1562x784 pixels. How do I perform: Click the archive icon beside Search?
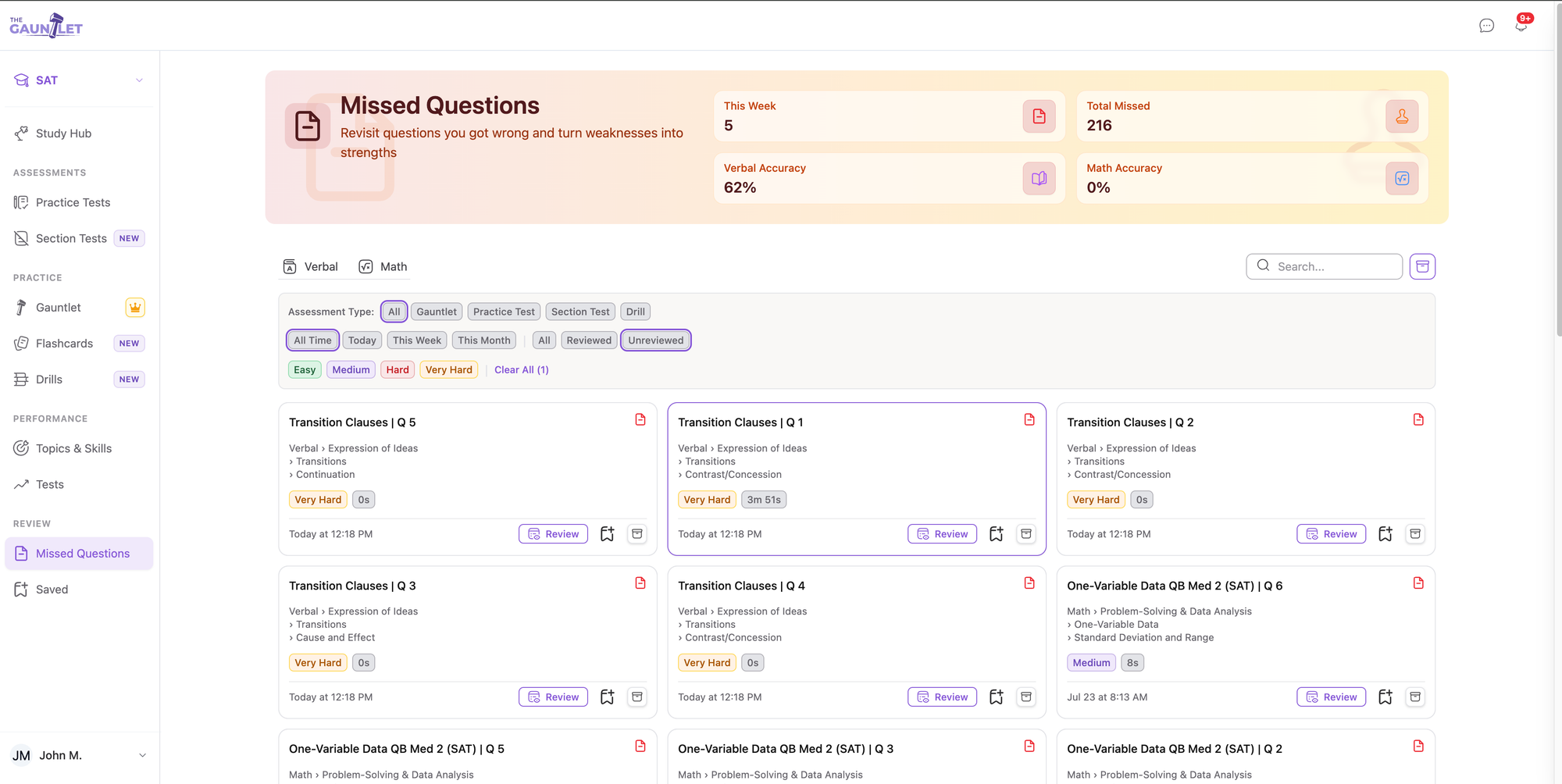tap(1422, 266)
